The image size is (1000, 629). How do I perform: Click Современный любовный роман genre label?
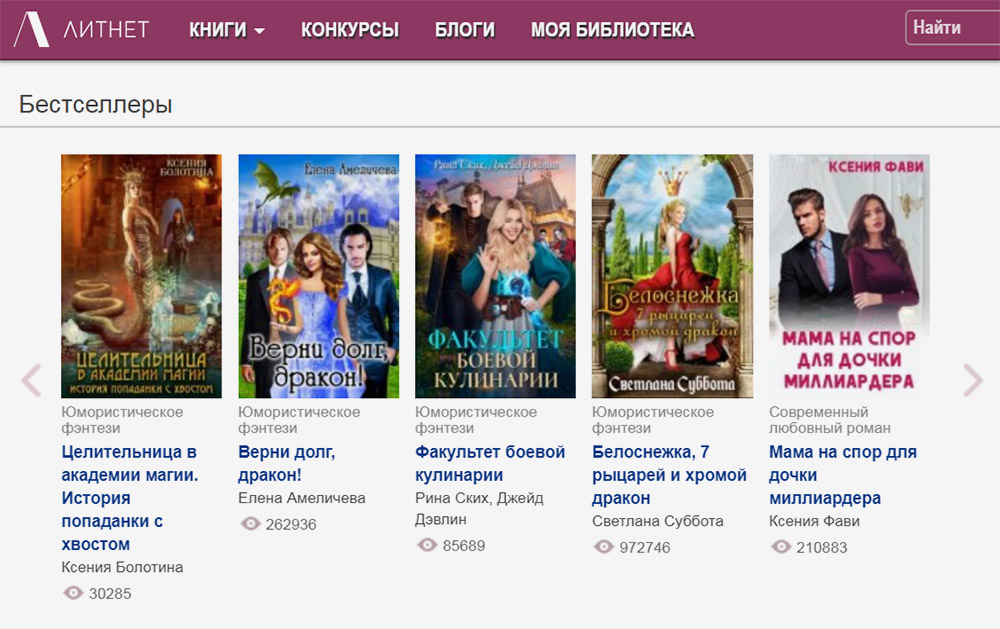pyautogui.click(x=830, y=420)
